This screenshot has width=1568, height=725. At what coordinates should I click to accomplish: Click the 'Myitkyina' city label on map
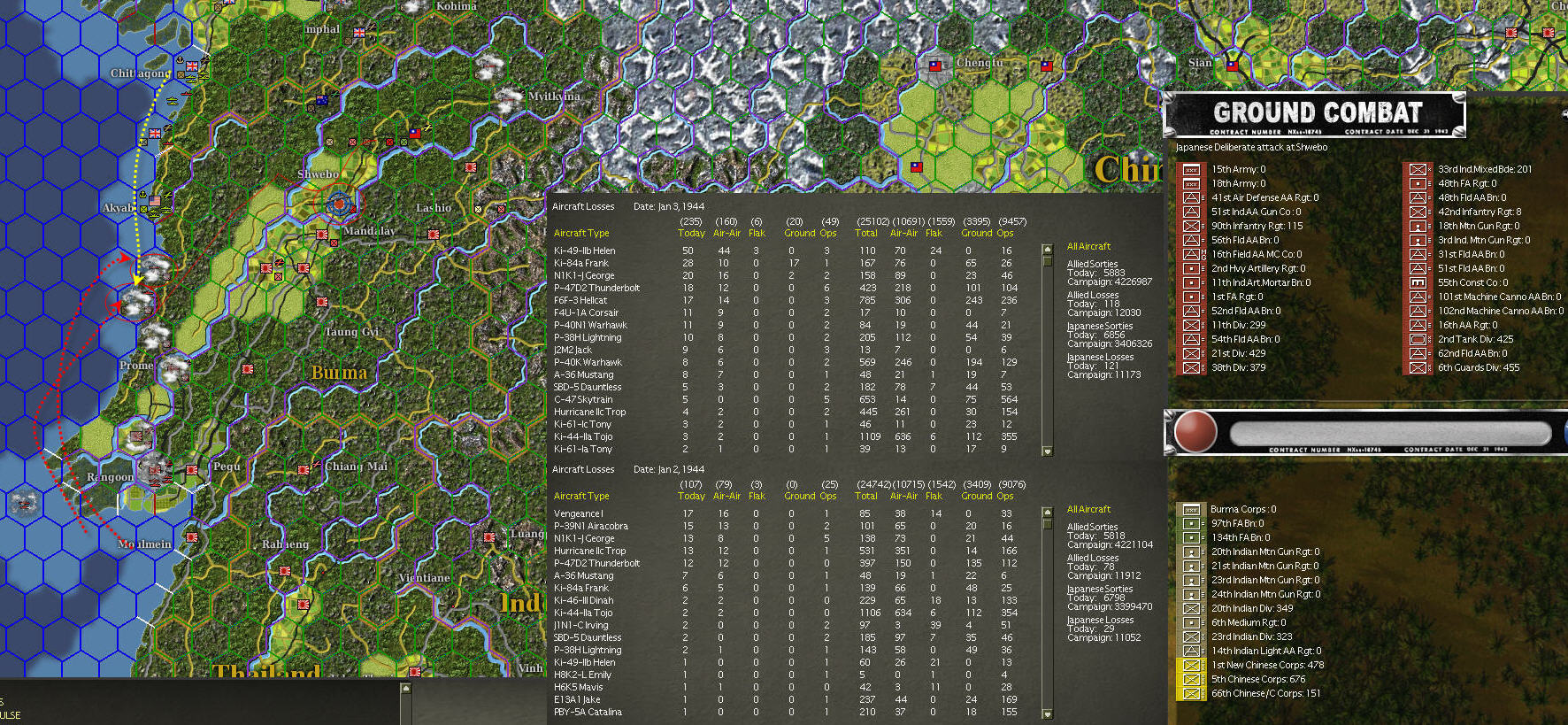554,96
